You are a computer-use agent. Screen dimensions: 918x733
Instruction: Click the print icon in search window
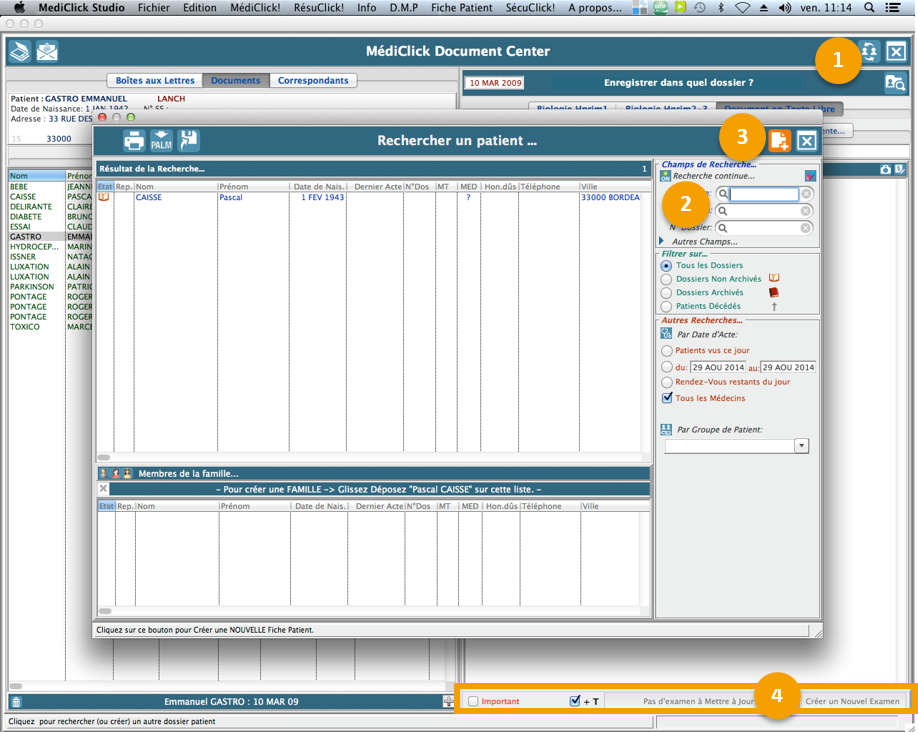135,141
